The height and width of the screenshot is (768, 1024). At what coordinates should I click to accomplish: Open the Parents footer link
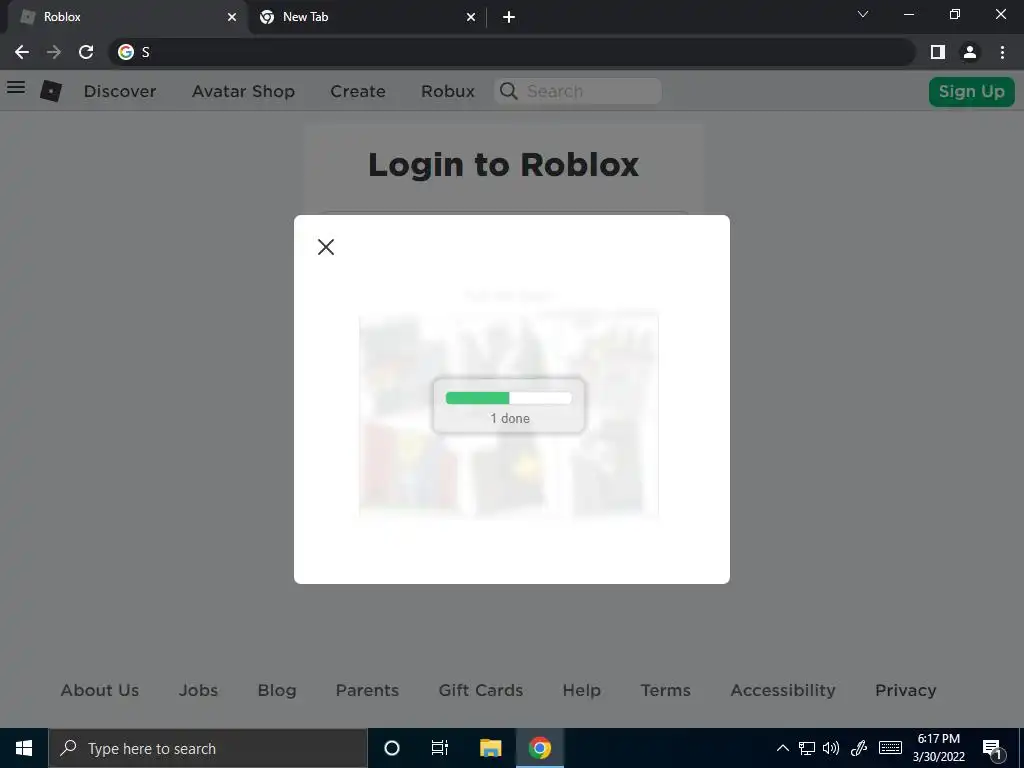point(367,690)
